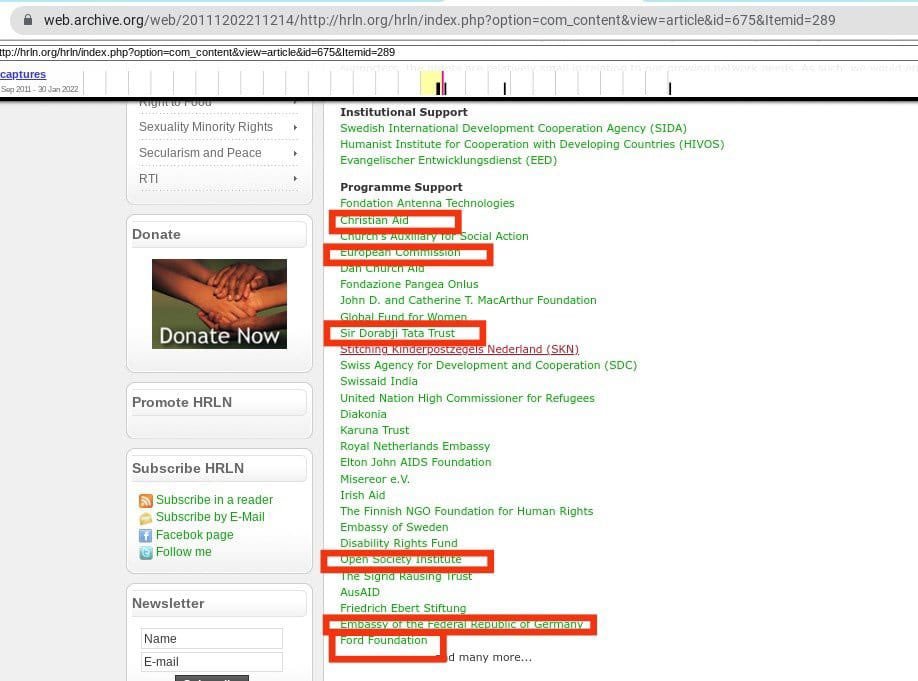Open Global Fund for Women link
918x681 pixels.
[403, 317]
